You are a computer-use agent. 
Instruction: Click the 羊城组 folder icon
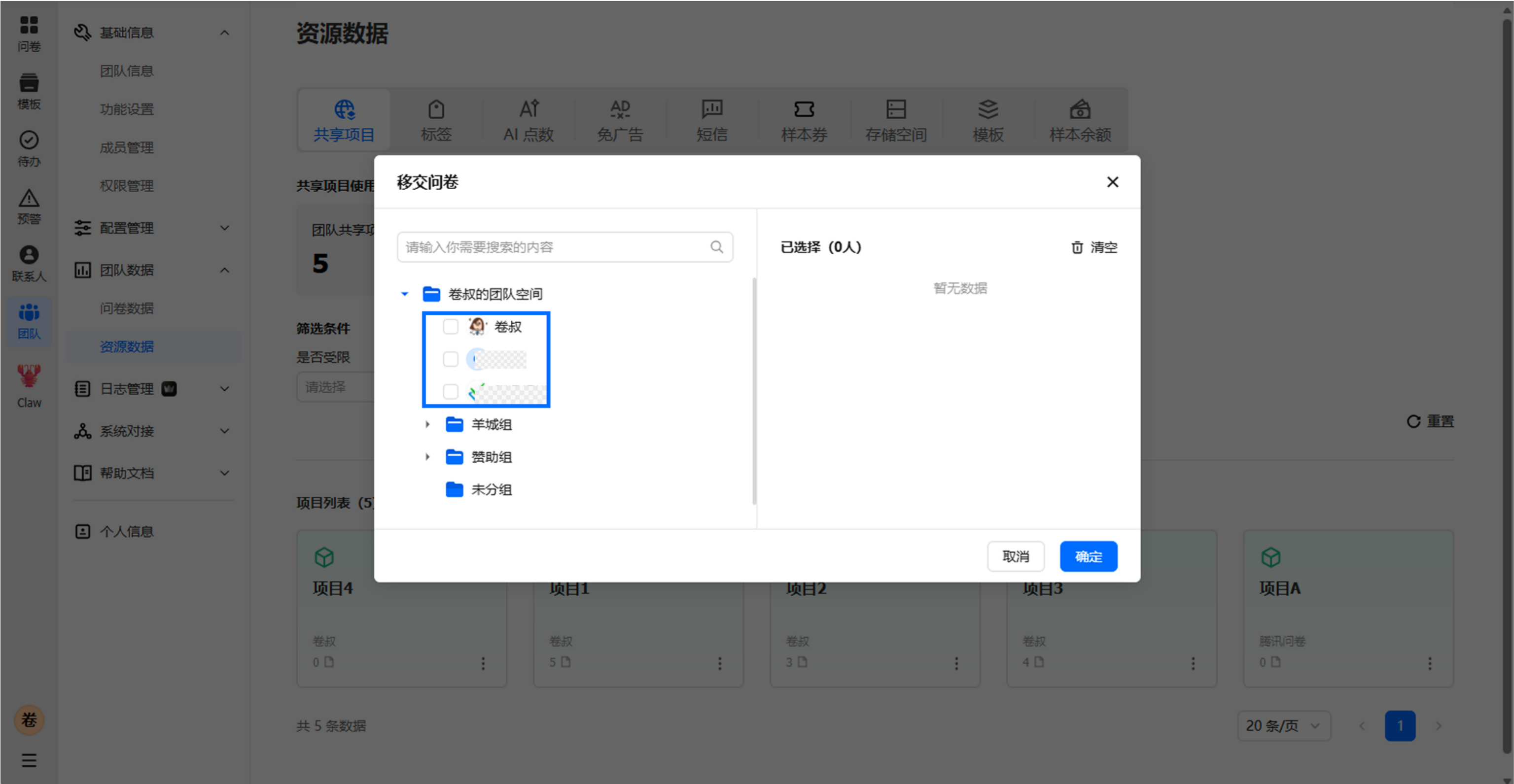click(455, 424)
